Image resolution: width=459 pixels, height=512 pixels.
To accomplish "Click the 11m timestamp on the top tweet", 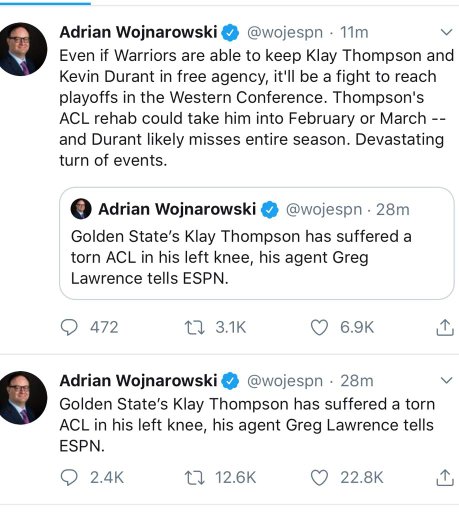I will (x=354, y=33).
